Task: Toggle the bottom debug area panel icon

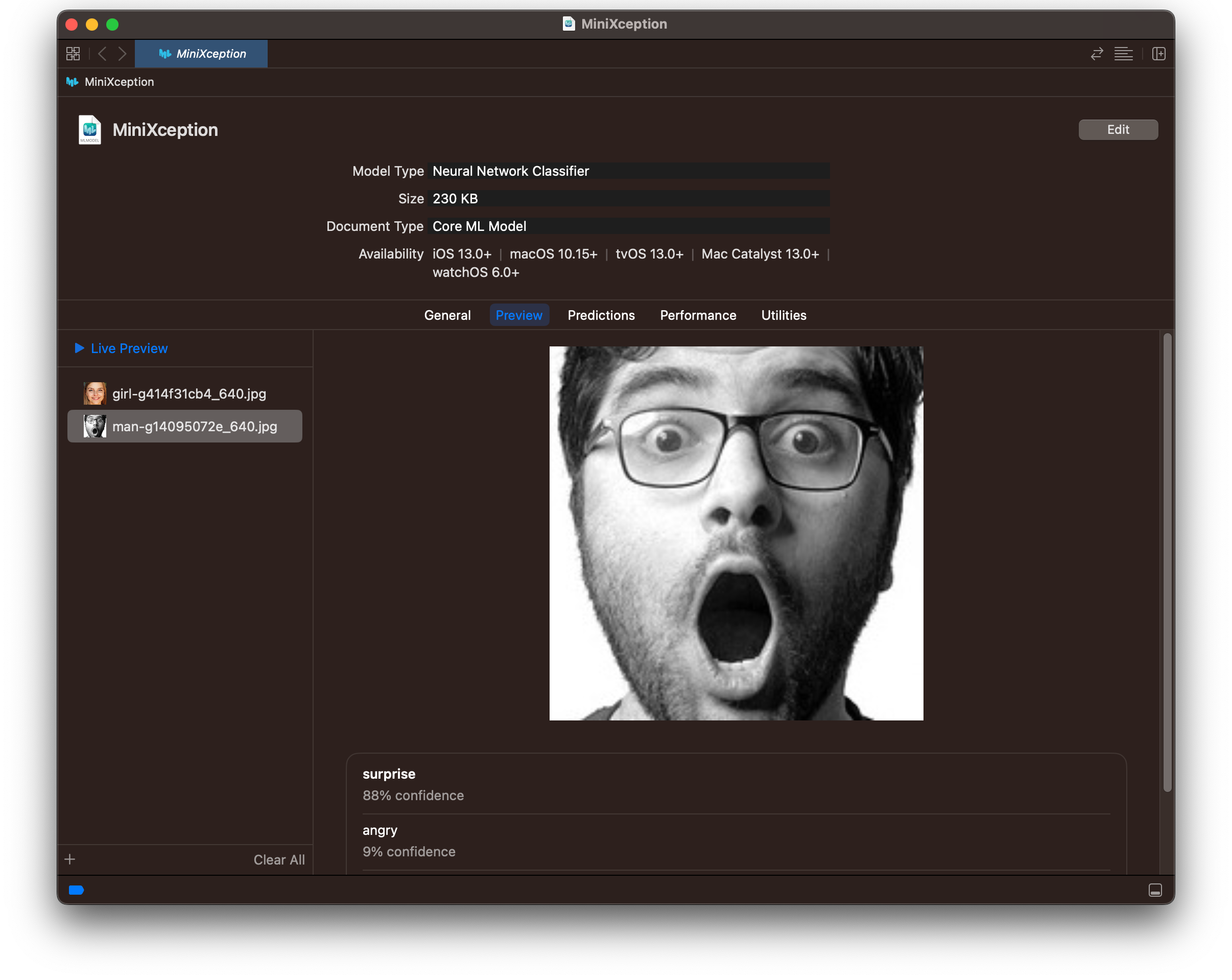Action: click(x=1155, y=890)
